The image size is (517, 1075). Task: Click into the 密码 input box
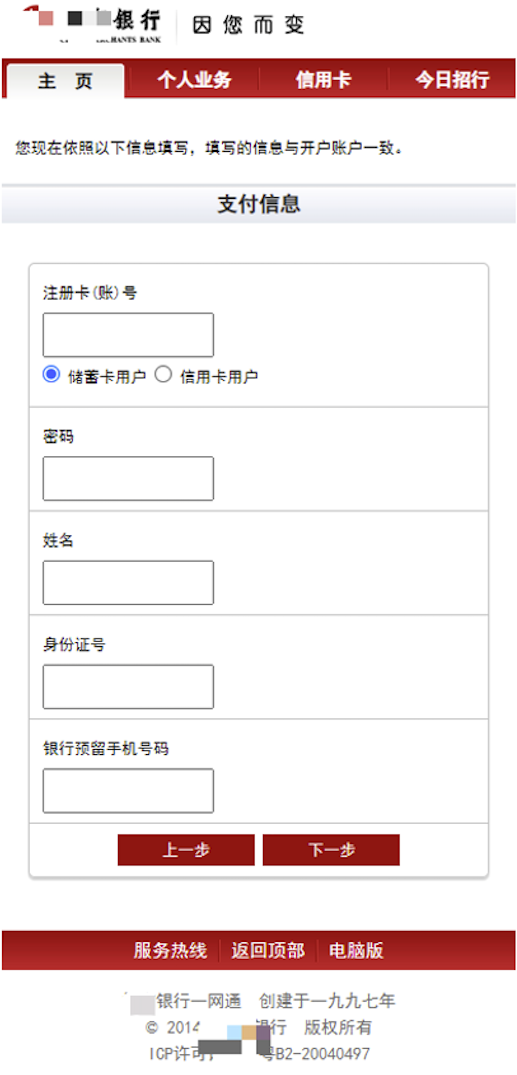pos(128,479)
